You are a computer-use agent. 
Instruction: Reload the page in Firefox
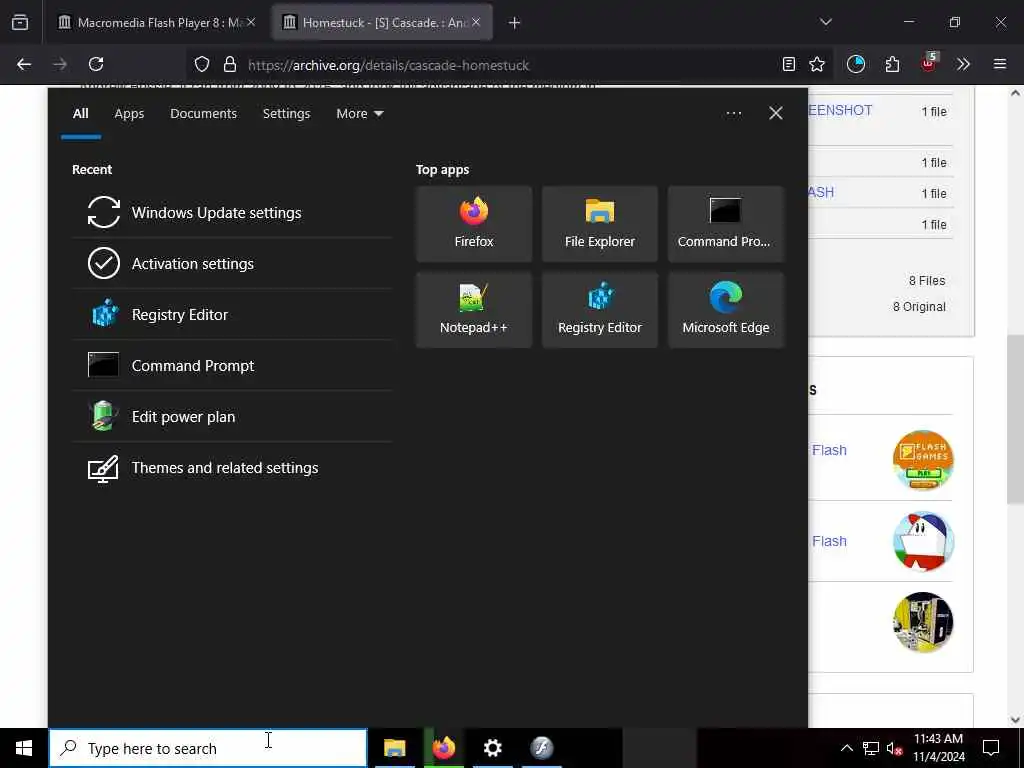[x=96, y=64]
